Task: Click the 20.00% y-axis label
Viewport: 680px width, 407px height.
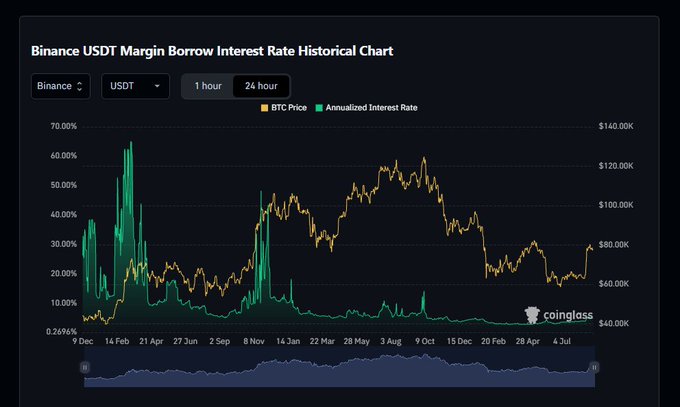Action: coord(63,274)
